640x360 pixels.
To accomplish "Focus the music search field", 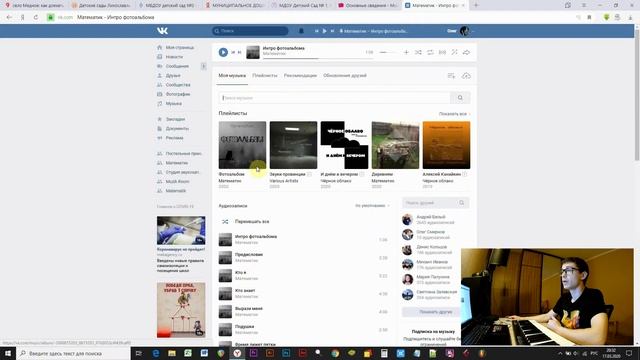I will pyautogui.click(x=334, y=98).
